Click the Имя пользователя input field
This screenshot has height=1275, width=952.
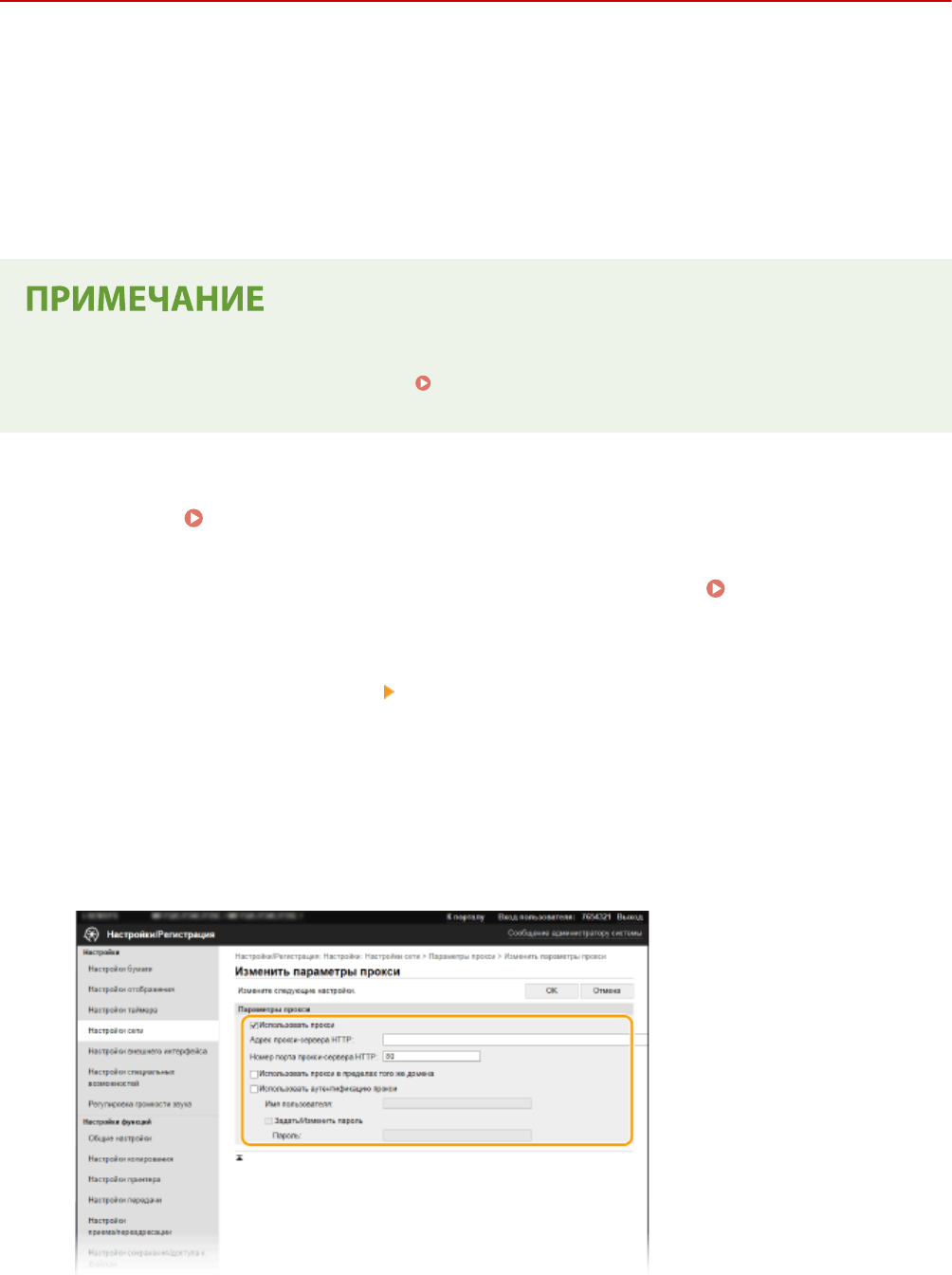pyautogui.click(x=457, y=1103)
